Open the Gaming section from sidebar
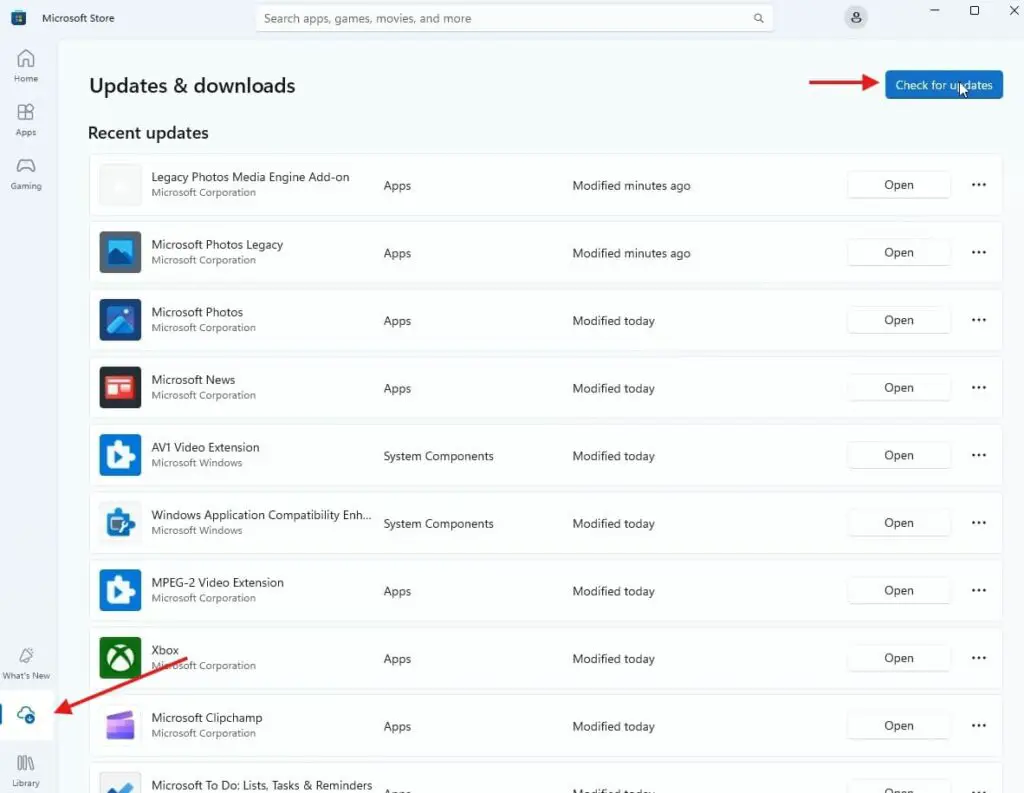 (25, 170)
